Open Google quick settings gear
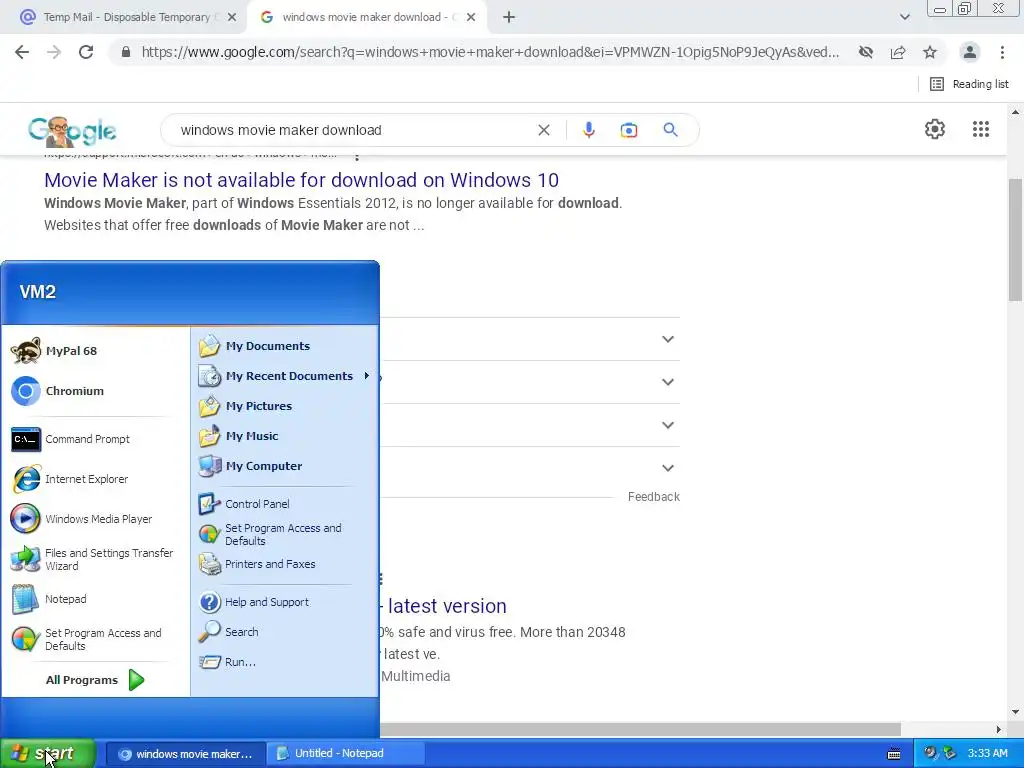Viewport: 1024px width, 768px height. [x=935, y=129]
